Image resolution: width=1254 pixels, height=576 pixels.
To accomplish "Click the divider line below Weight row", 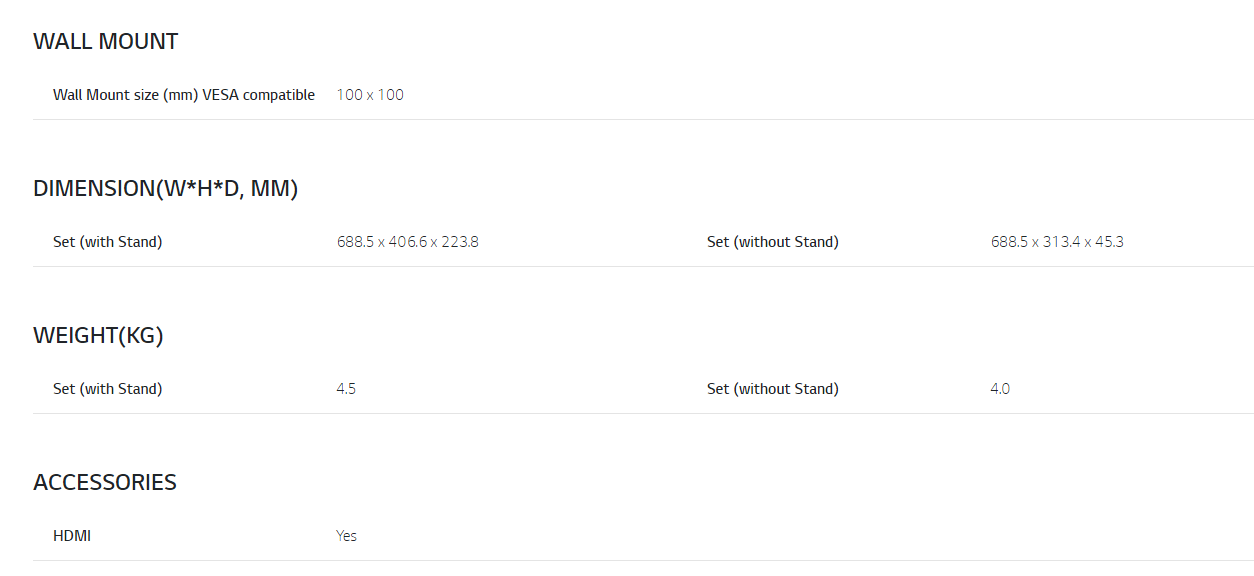I will pyautogui.click(x=643, y=413).
